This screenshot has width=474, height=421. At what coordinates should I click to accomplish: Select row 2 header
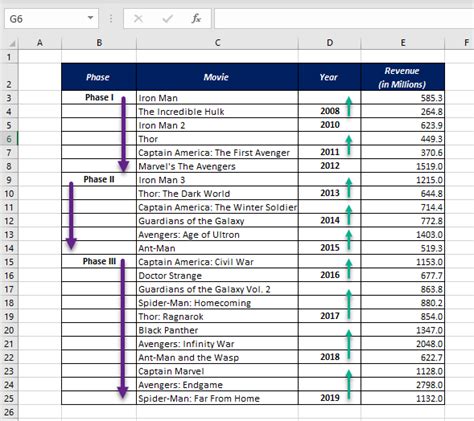click(9, 77)
